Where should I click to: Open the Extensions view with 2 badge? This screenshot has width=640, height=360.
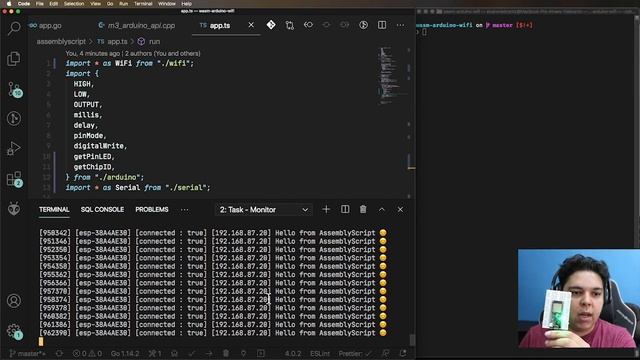coord(15,179)
